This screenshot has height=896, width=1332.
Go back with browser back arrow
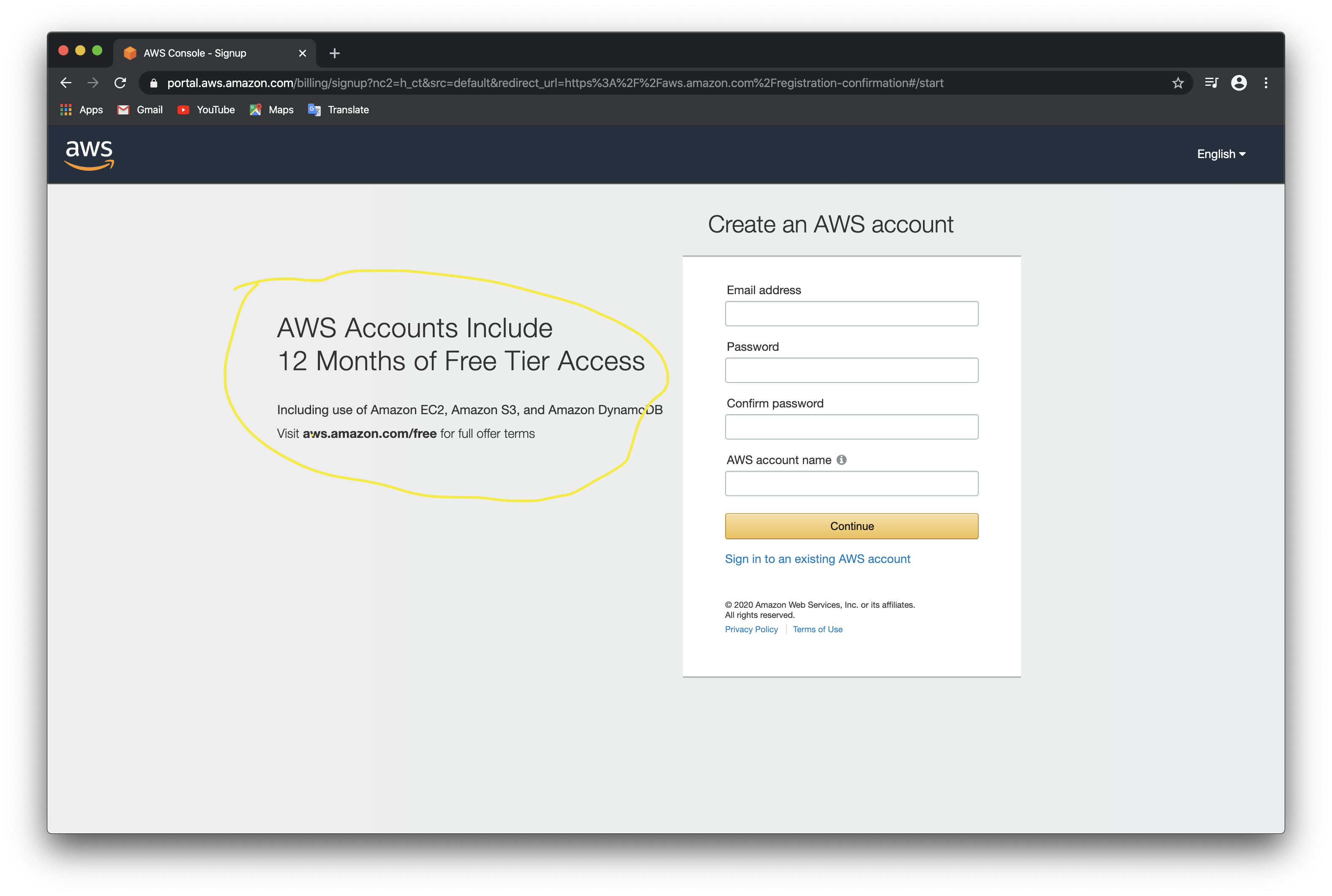[66, 83]
